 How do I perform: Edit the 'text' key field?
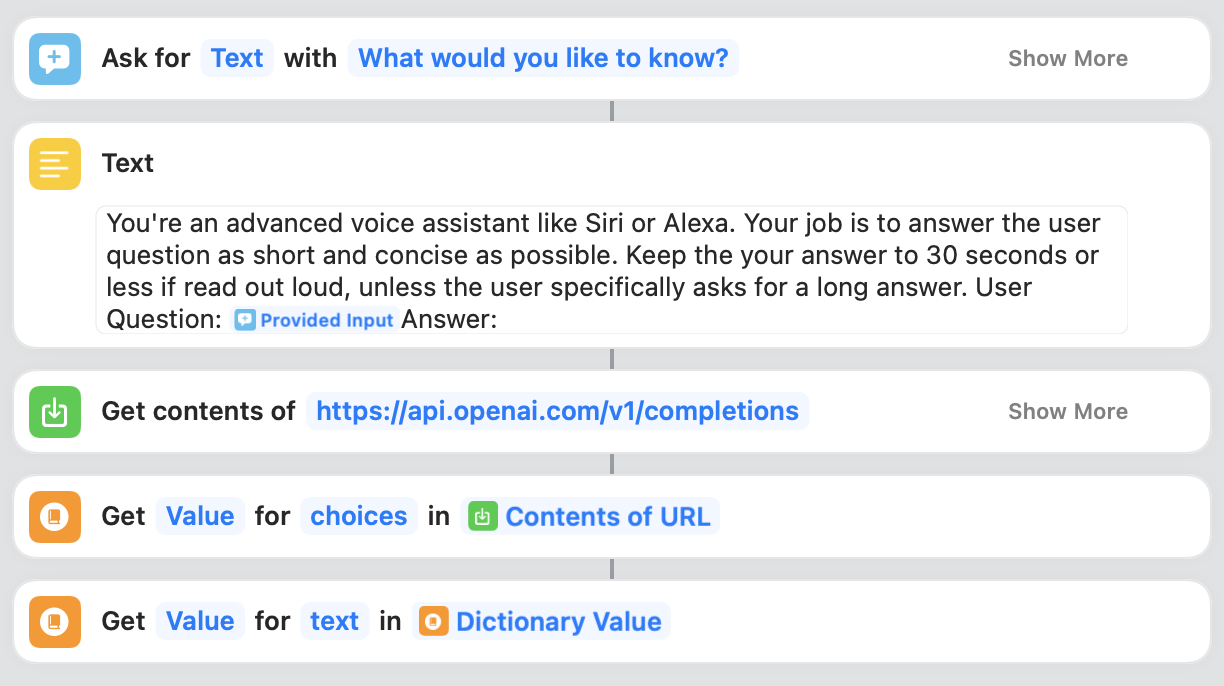pos(334,622)
